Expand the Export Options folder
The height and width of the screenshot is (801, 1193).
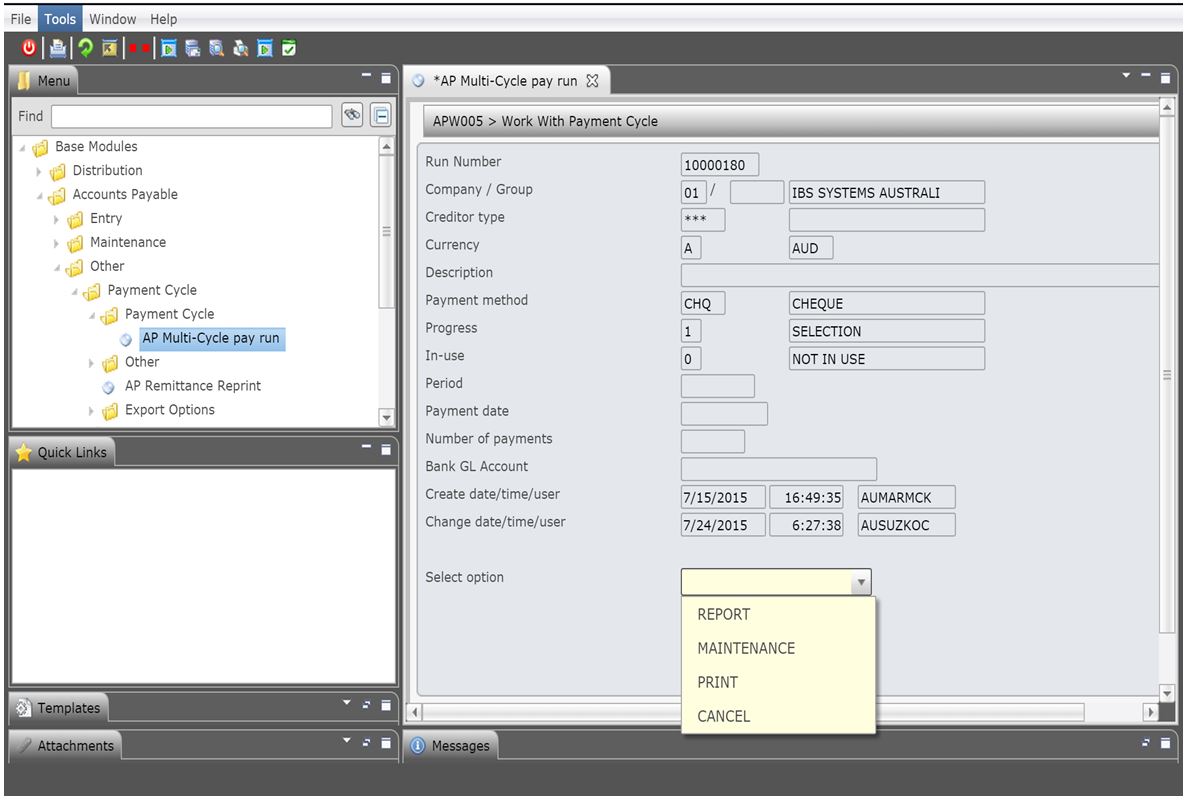click(91, 411)
